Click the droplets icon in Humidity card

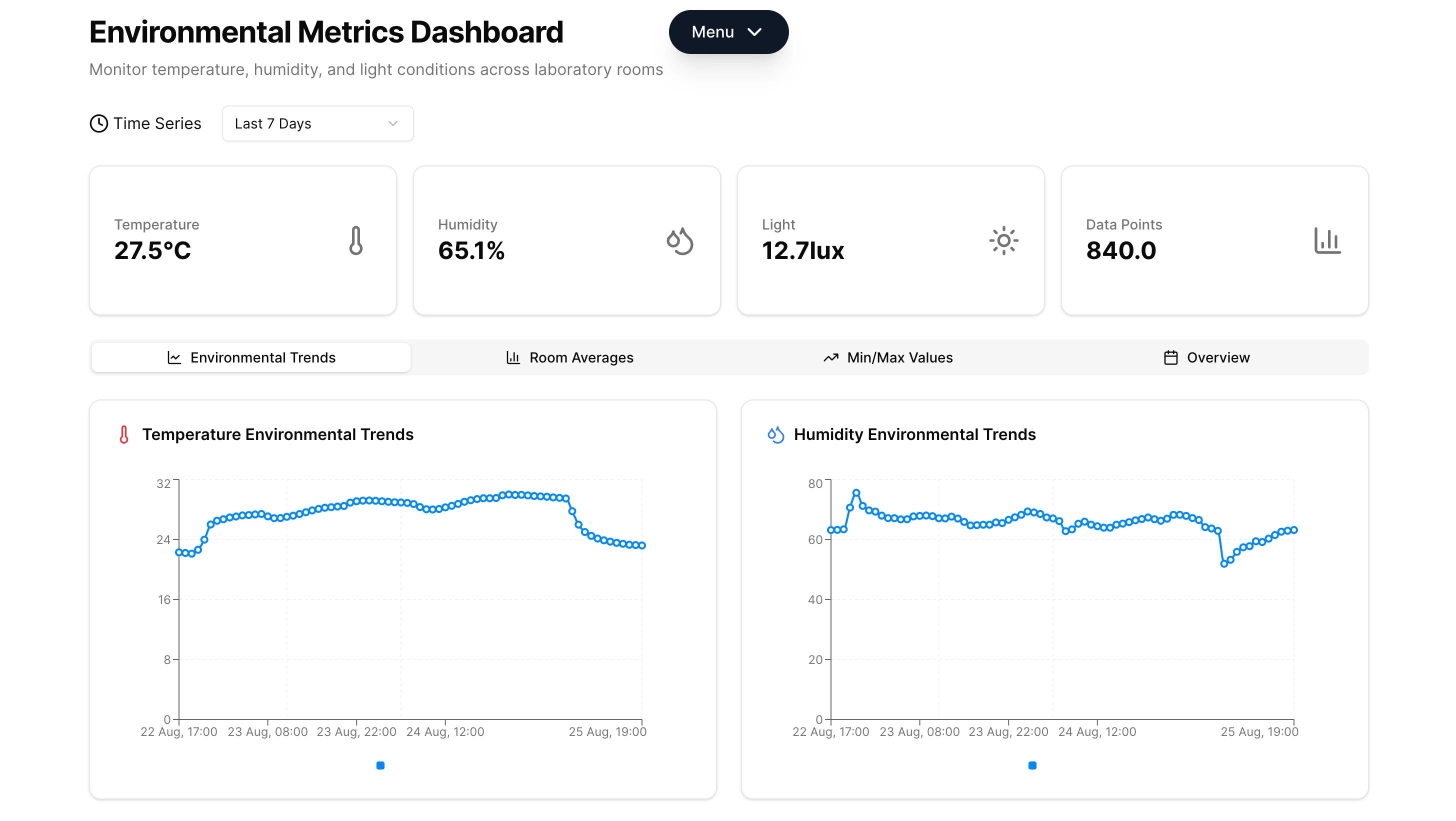tap(679, 240)
